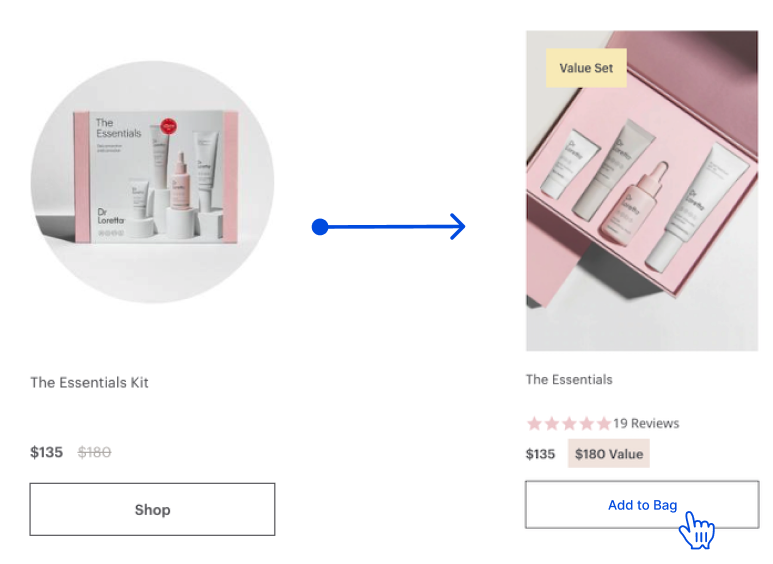Open the pink box Essentials product photo
The image size is (773, 564).
click(x=642, y=191)
